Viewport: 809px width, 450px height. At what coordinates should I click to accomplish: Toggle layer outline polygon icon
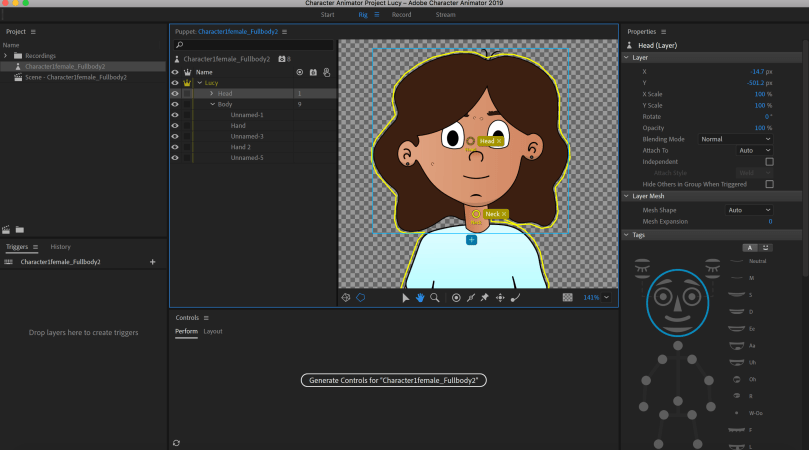point(361,298)
